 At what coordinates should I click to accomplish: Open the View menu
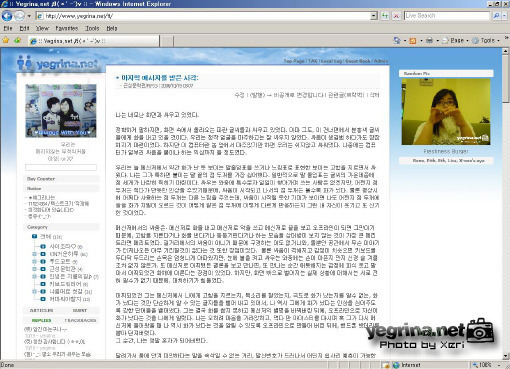pyautogui.click(x=42, y=28)
